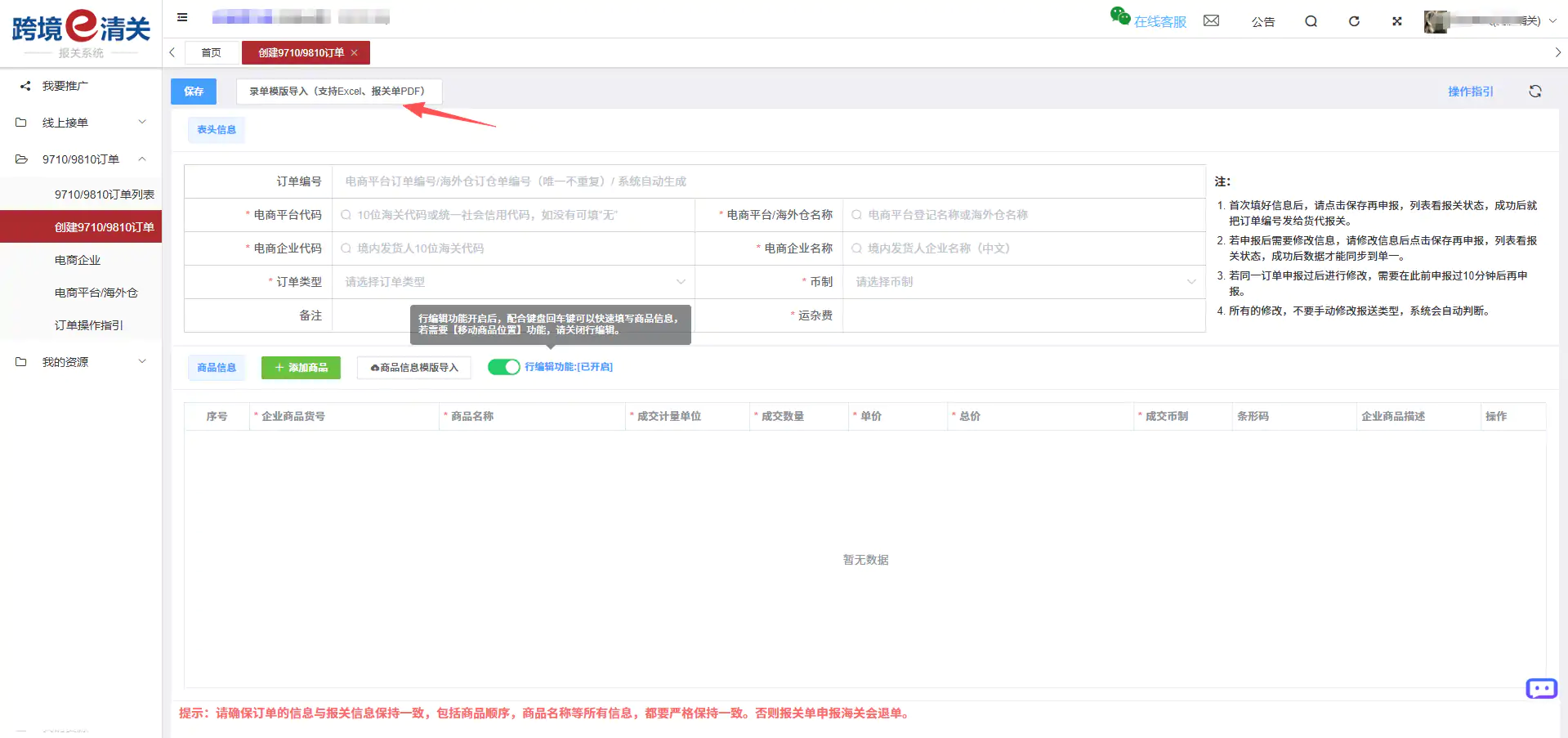
Task: Toggle fullscreen with the expand icon
Action: click(x=1396, y=21)
